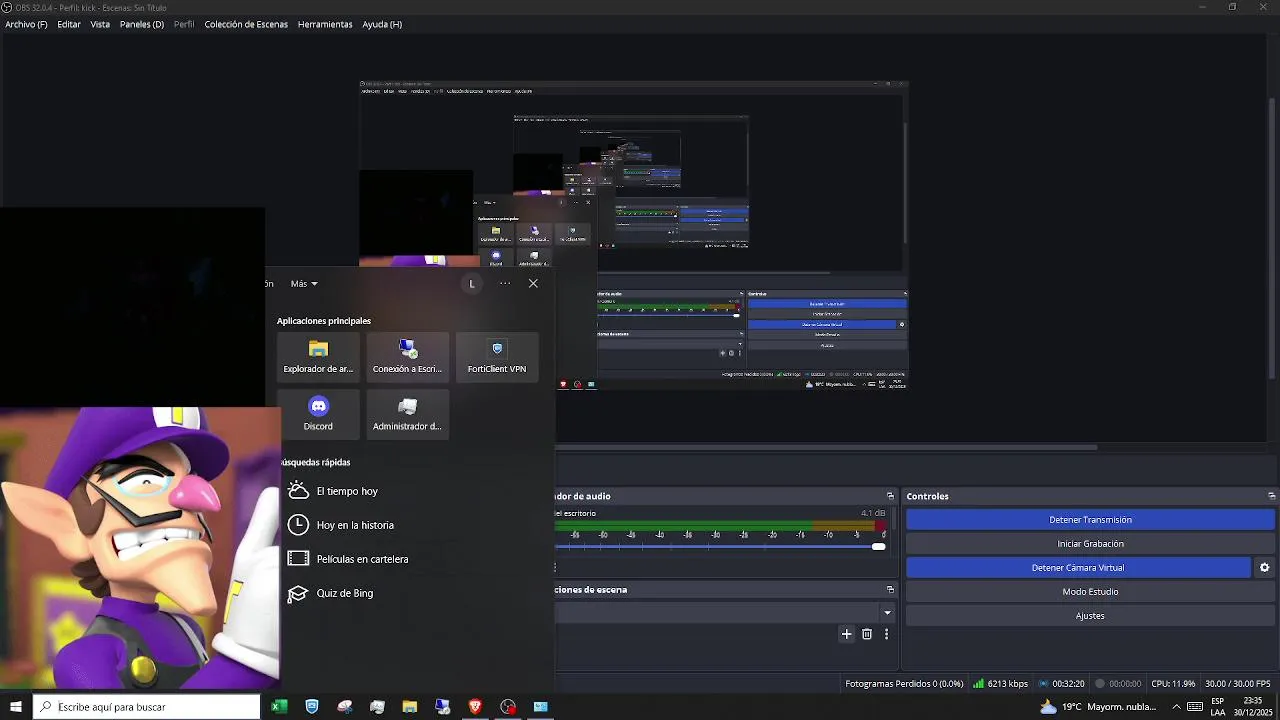Undock the audio mixer panel
1280x720 pixels.
coord(890,496)
